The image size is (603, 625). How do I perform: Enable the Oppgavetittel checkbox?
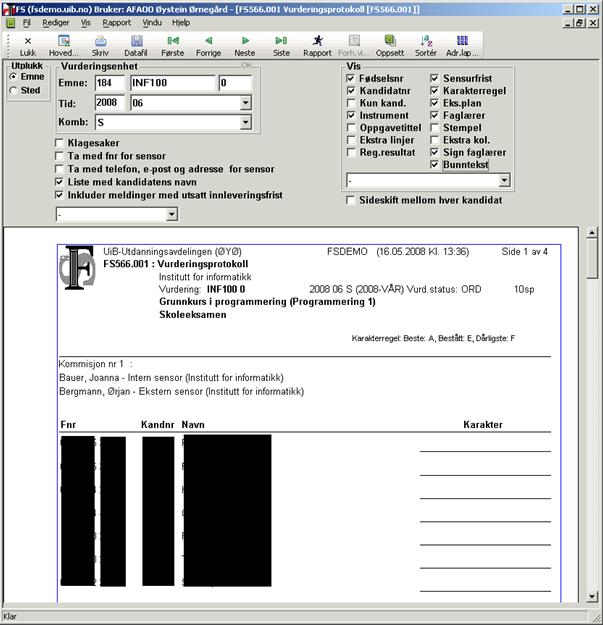click(351, 128)
